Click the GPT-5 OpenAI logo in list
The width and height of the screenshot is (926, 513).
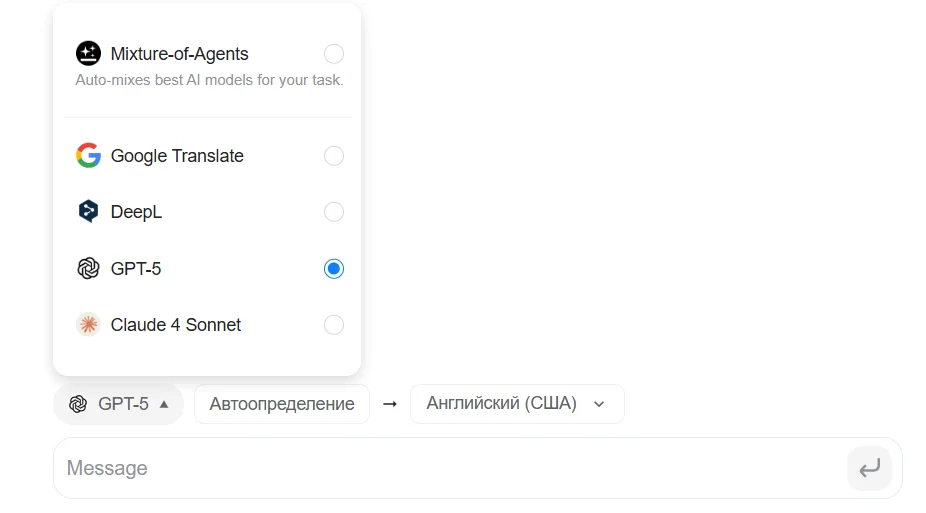point(88,268)
